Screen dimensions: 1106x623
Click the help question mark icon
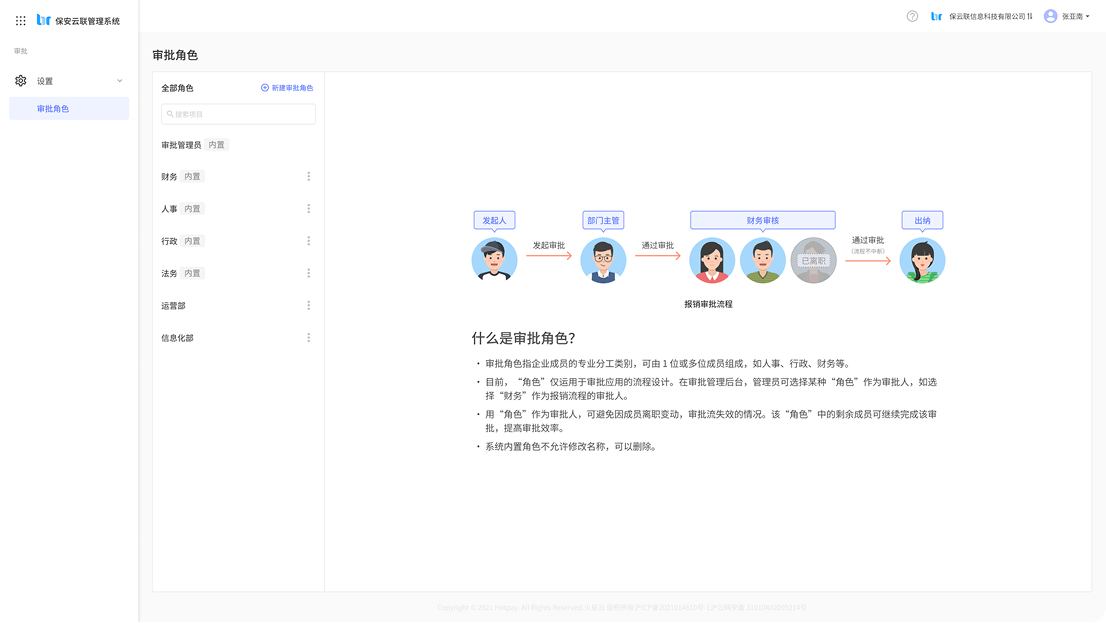coord(912,16)
